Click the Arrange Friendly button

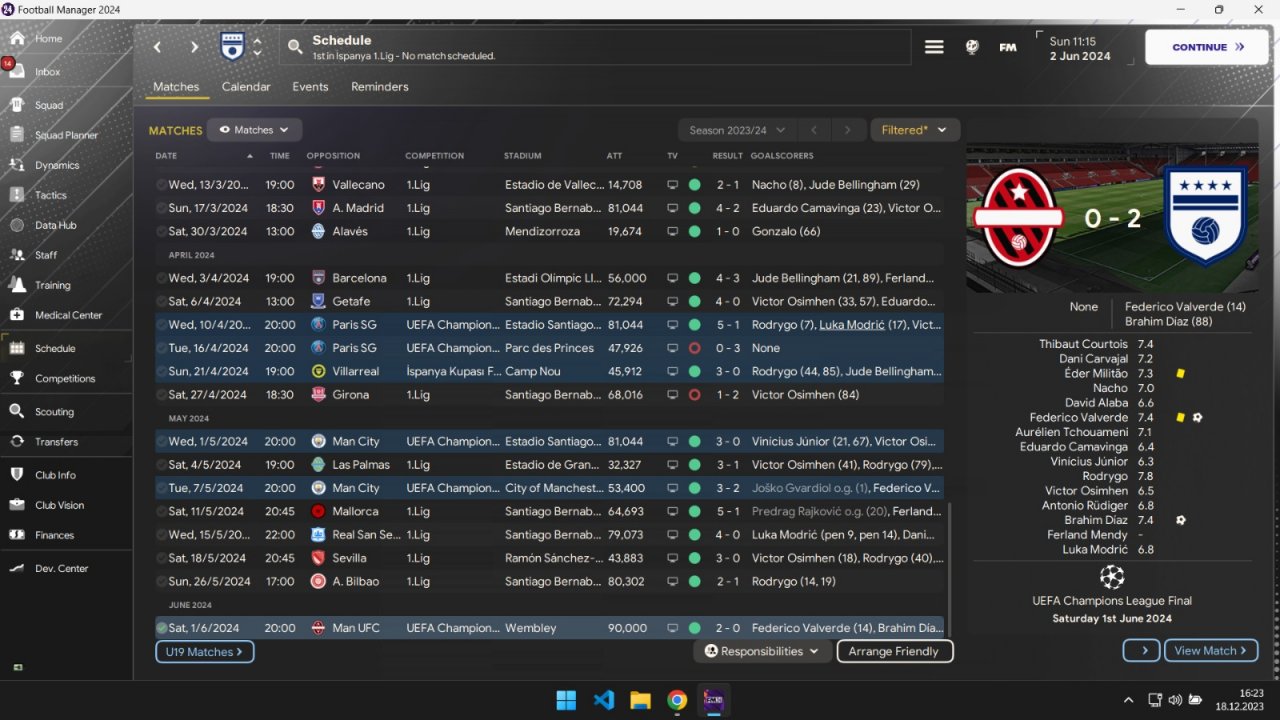click(894, 651)
